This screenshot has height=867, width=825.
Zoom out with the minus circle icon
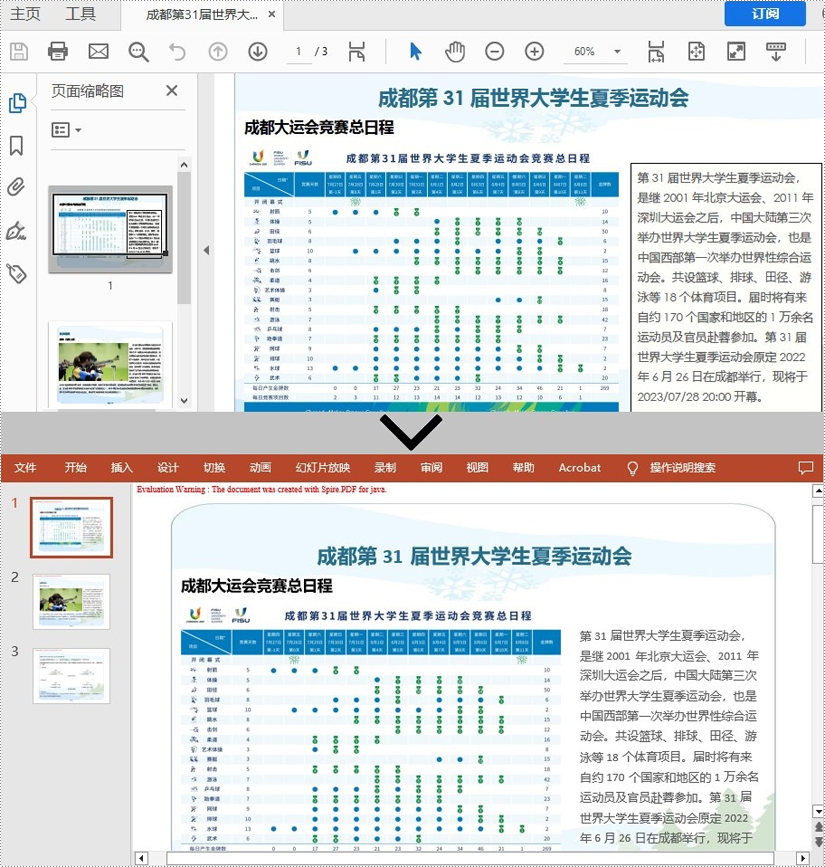click(494, 51)
